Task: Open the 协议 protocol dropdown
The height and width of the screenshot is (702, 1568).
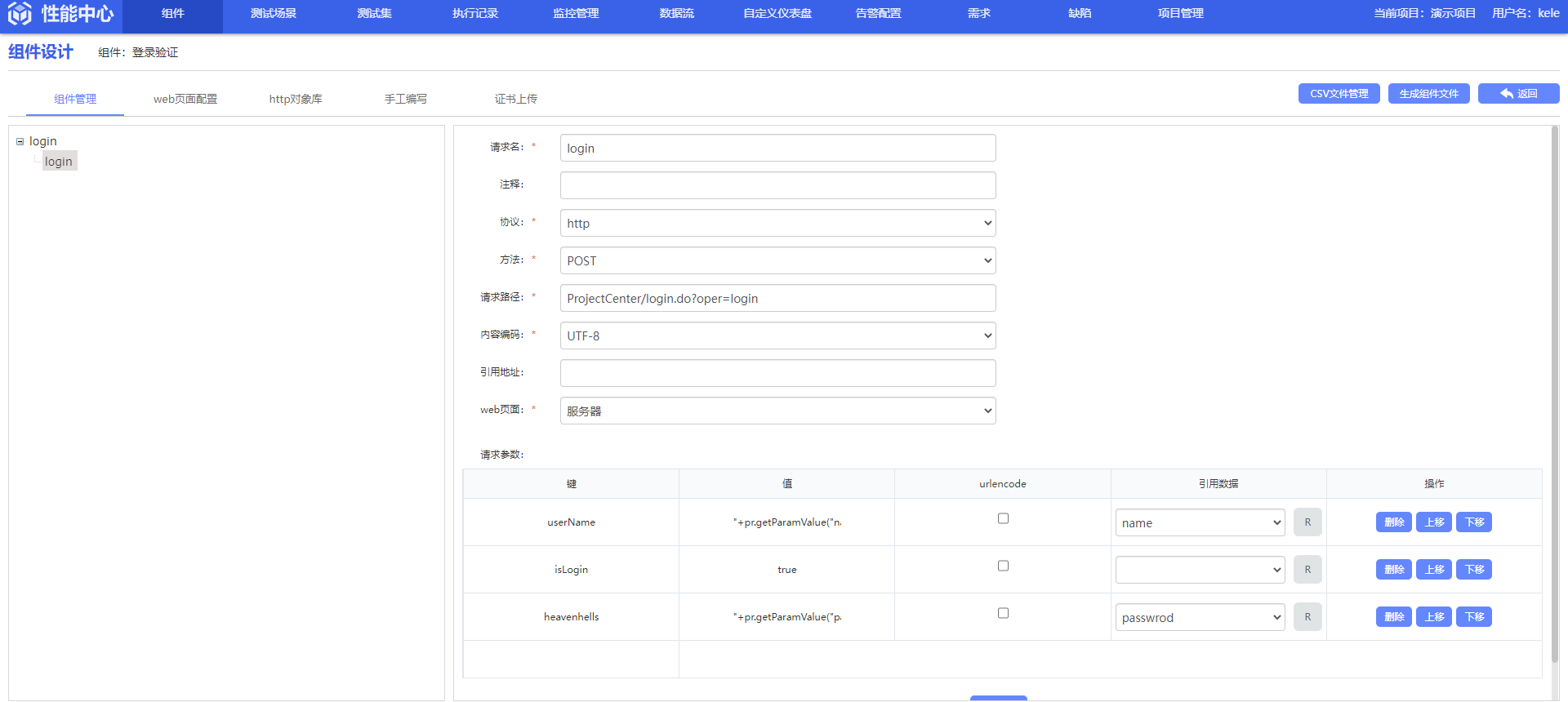Action: tap(777, 224)
